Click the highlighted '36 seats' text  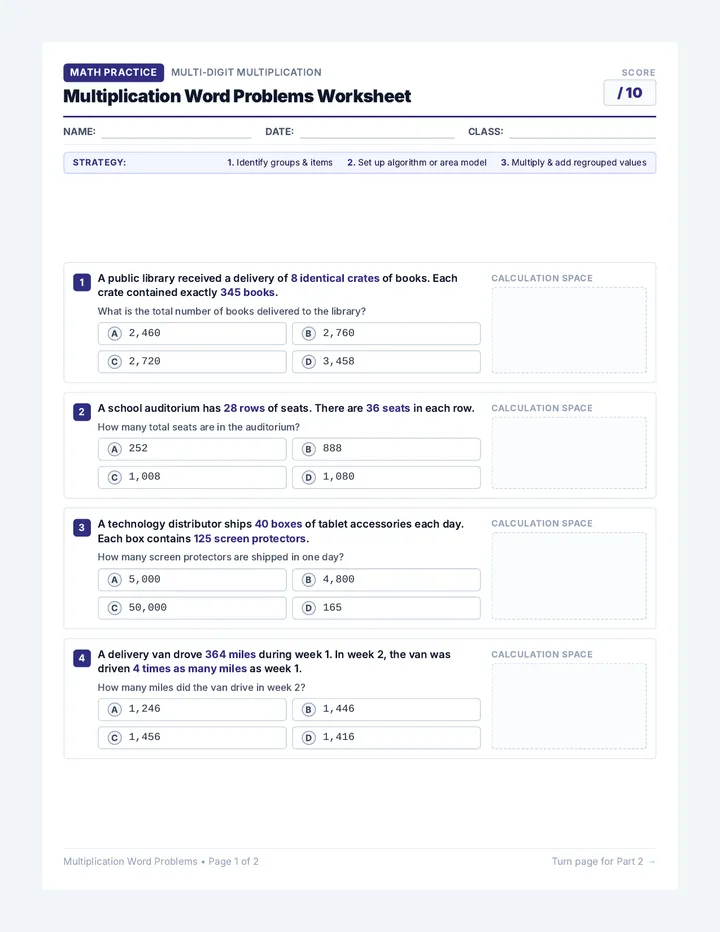coord(388,408)
